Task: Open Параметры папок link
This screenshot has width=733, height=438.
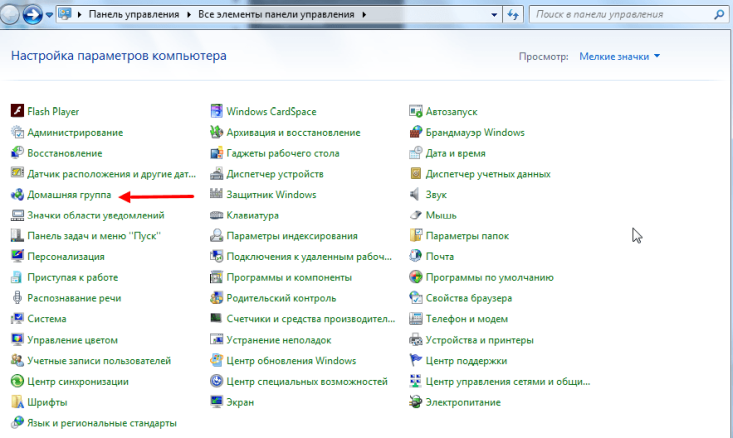Action: click(x=467, y=236)
